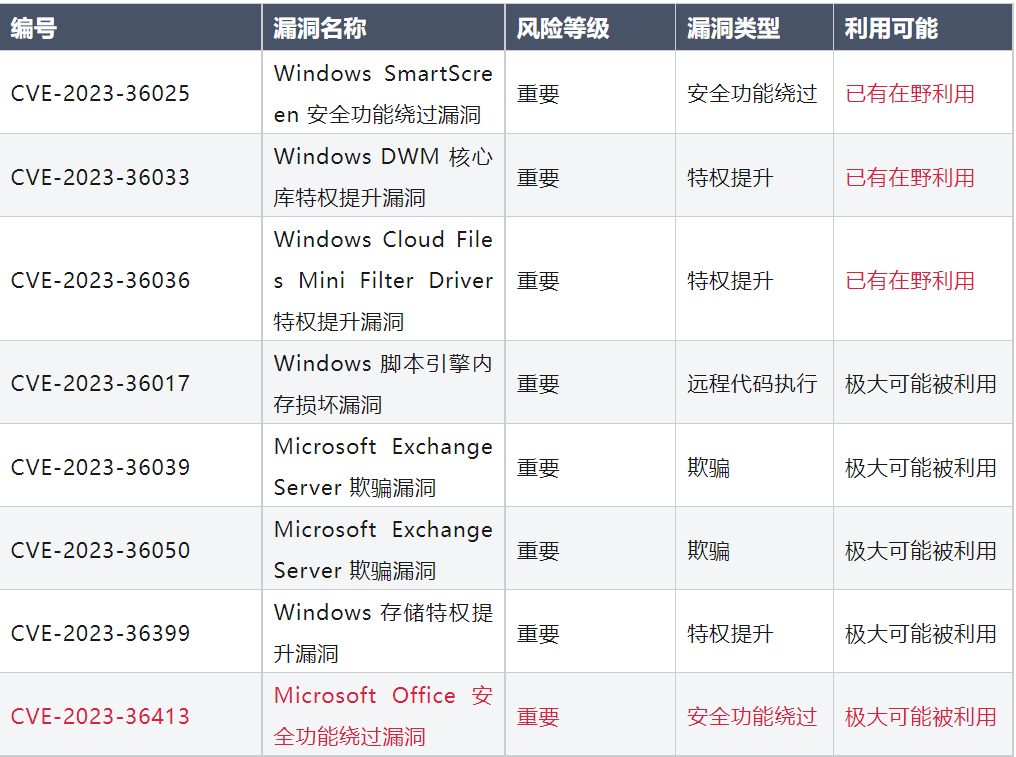Click 重要 risk level in CVE-2023-36033 row

pyautogui.click(x=538, y=177)
